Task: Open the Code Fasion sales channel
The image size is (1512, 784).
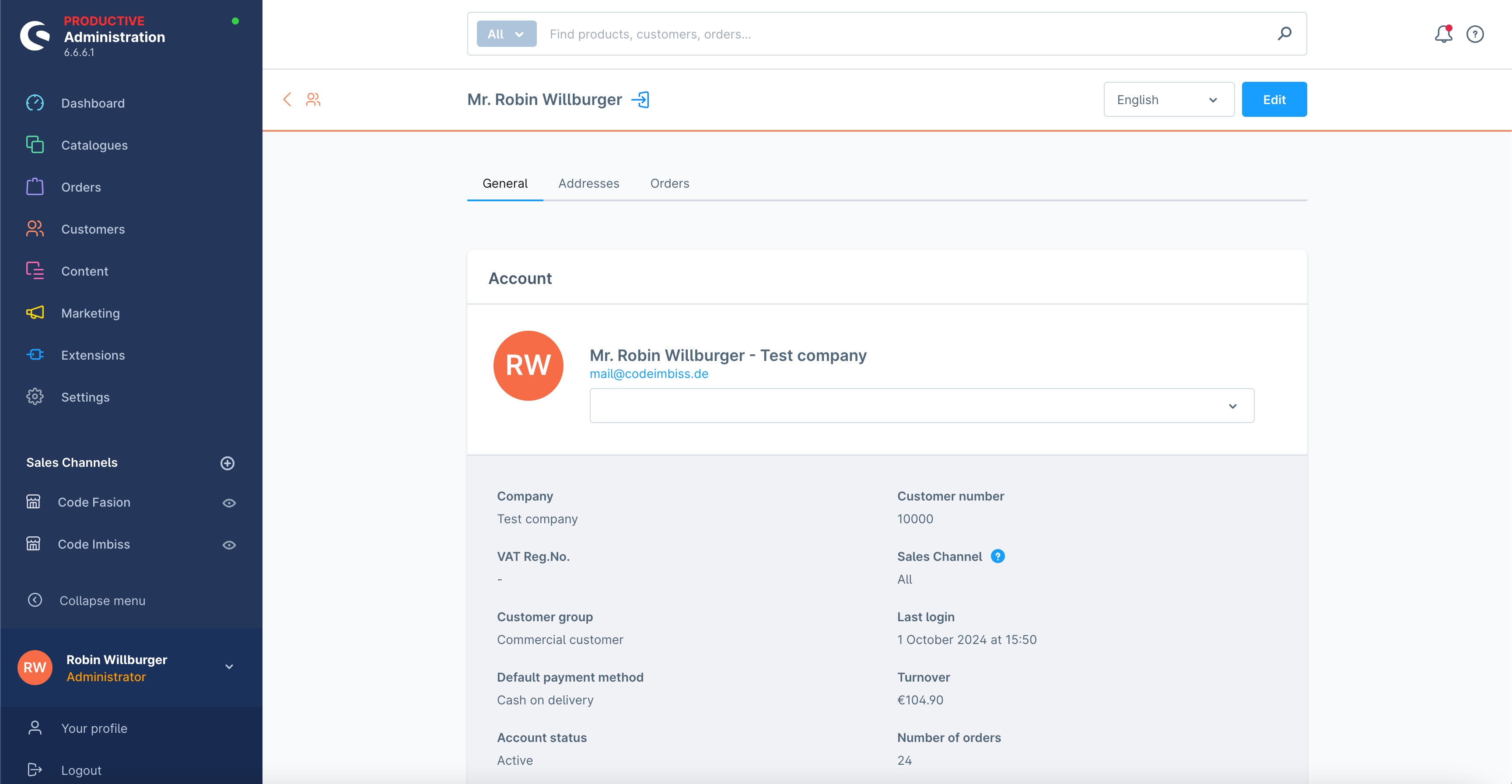Action: (x=94, y=502)
